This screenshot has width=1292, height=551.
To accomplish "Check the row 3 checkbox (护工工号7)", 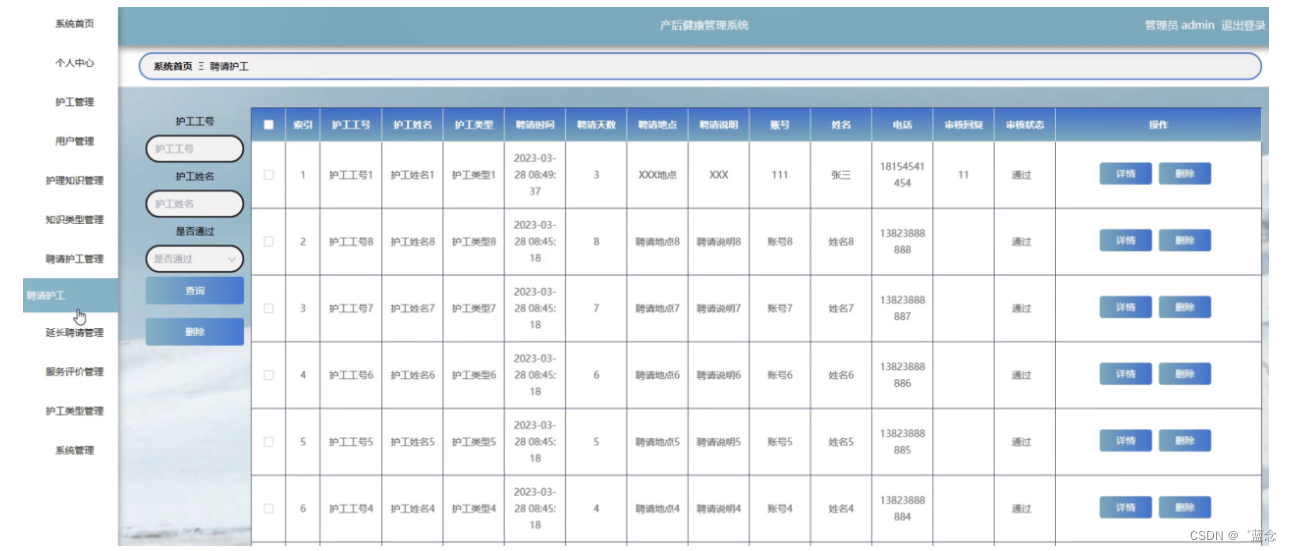I will [268, 308].
